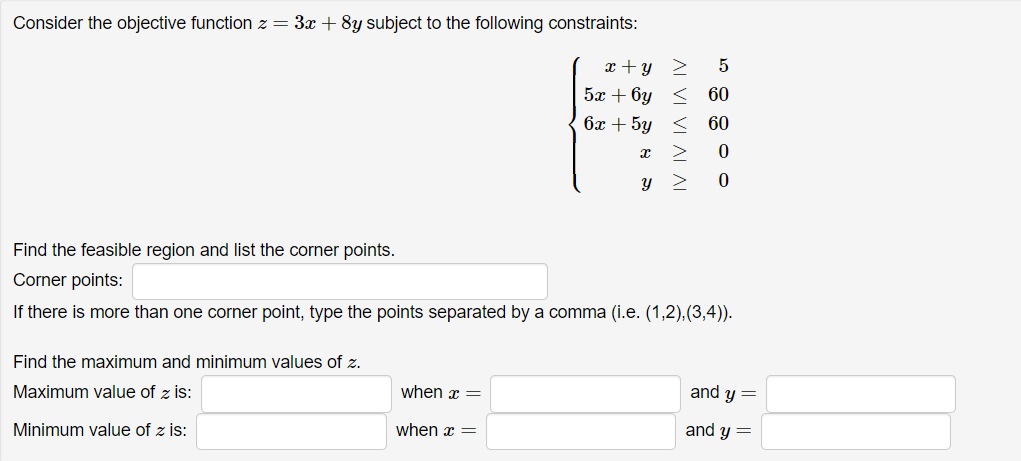The width and height of the screenshot is (1021, 461).
Task: Click the curly brace beside the constraints
Action: click(574, 124)
